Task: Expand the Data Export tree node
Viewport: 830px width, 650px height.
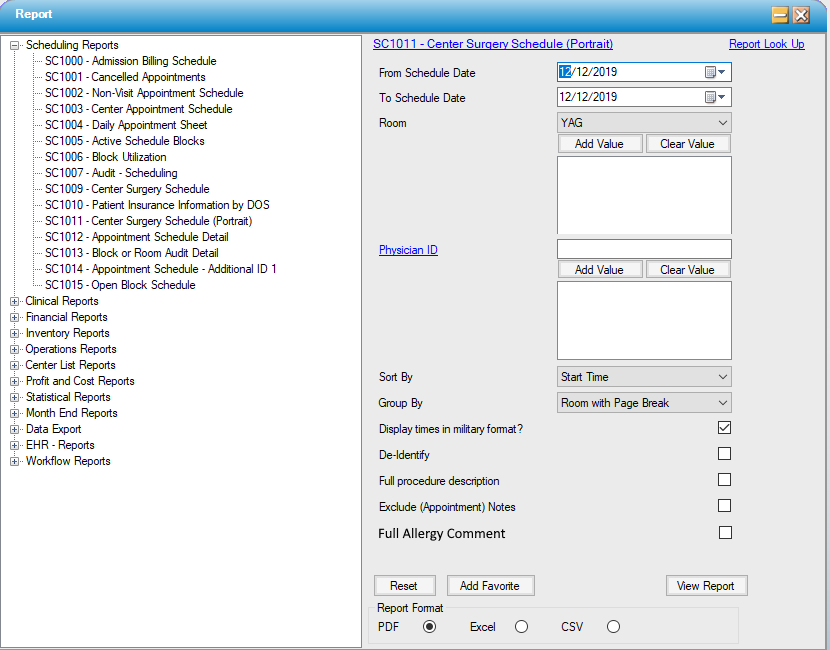Action: pos(15,429)
